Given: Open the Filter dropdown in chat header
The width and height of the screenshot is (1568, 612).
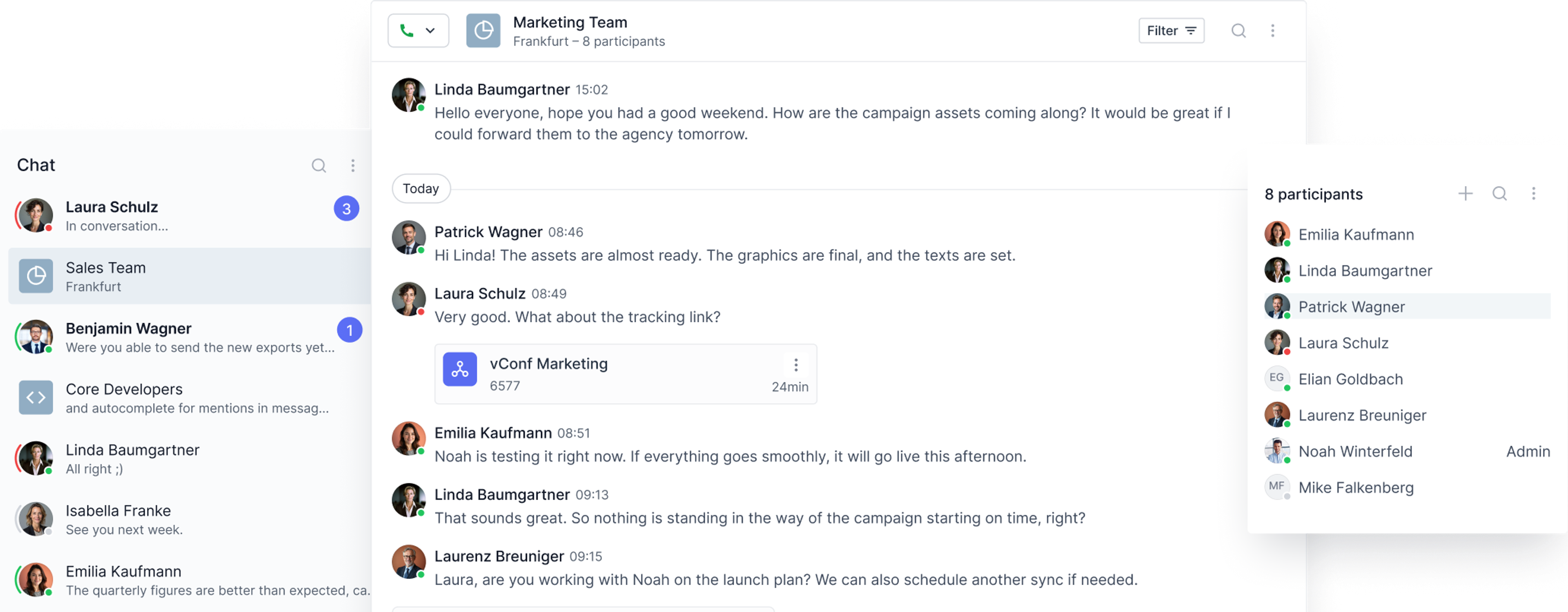Looking at the screenshot, I should tap(1171, 31).
